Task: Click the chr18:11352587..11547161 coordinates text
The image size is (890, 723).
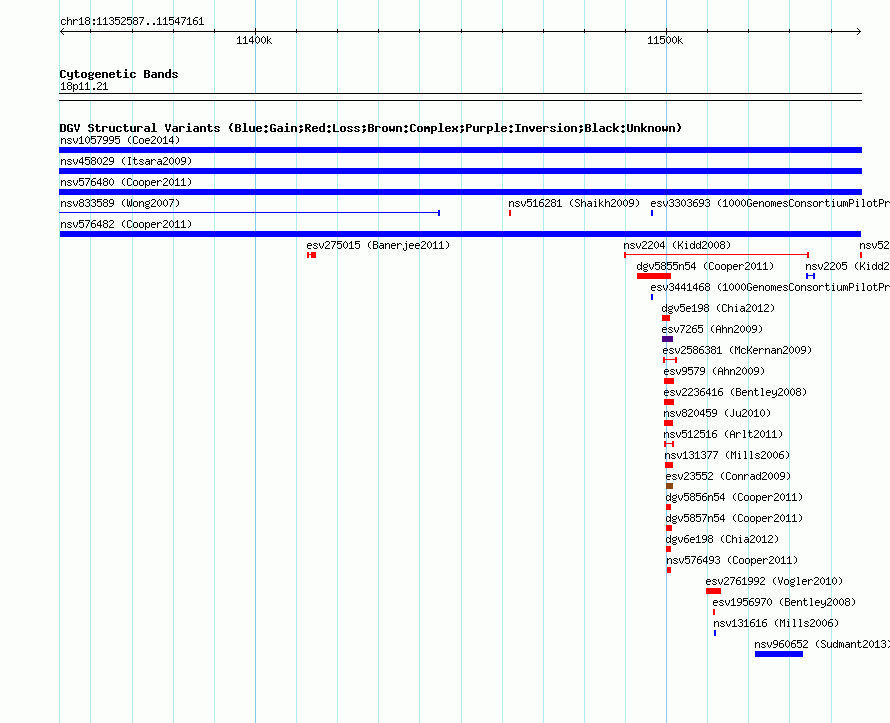Action: click(132, 22)
